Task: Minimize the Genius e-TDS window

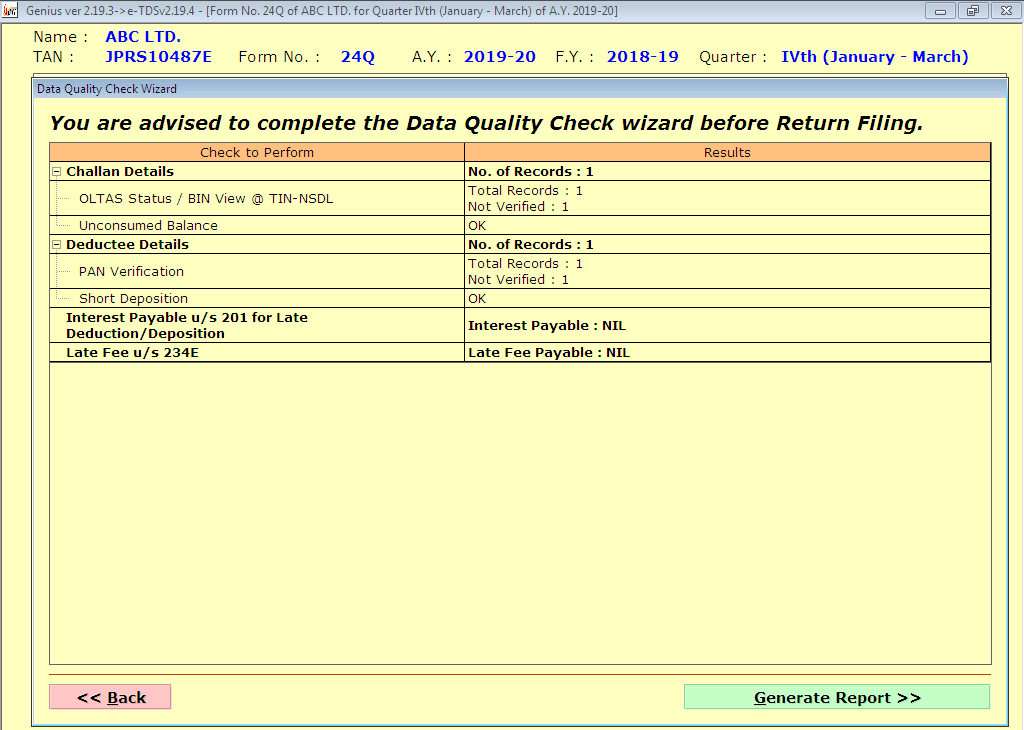Action: (940, 10)
